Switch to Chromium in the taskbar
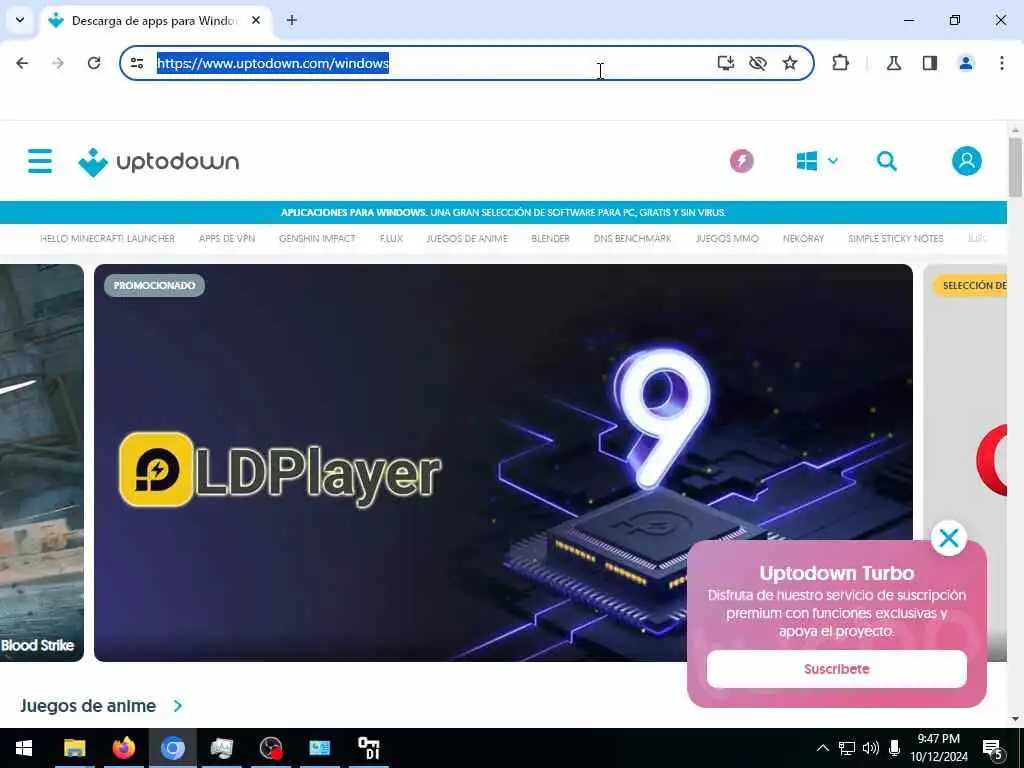Viewport: 1024px width, 768px height. click(173, 748)
